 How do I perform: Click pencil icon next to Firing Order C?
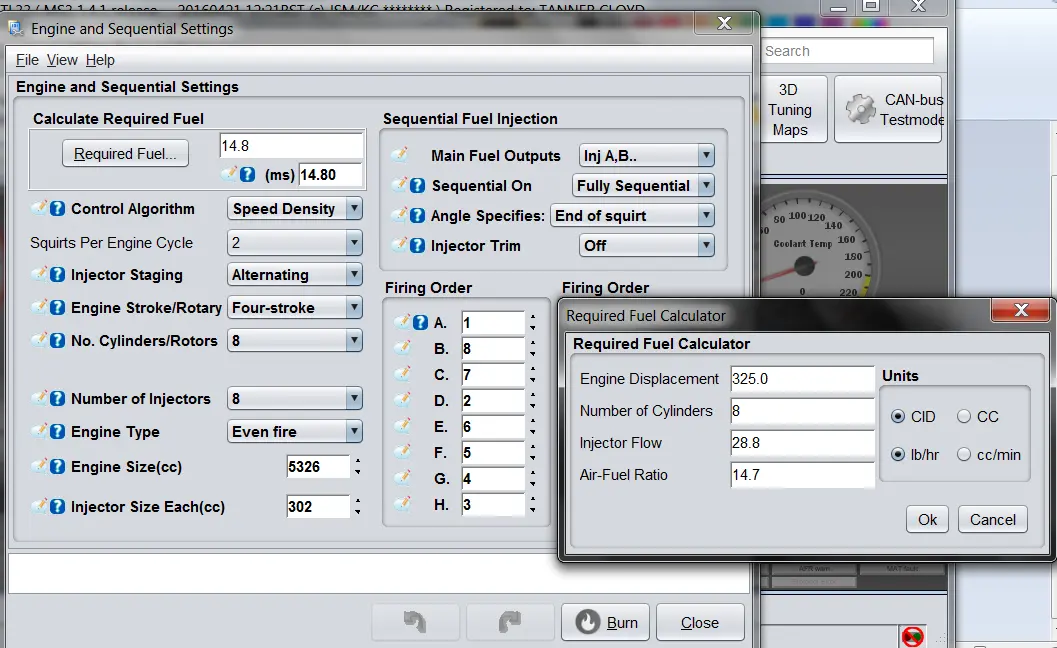pos(402,374)
